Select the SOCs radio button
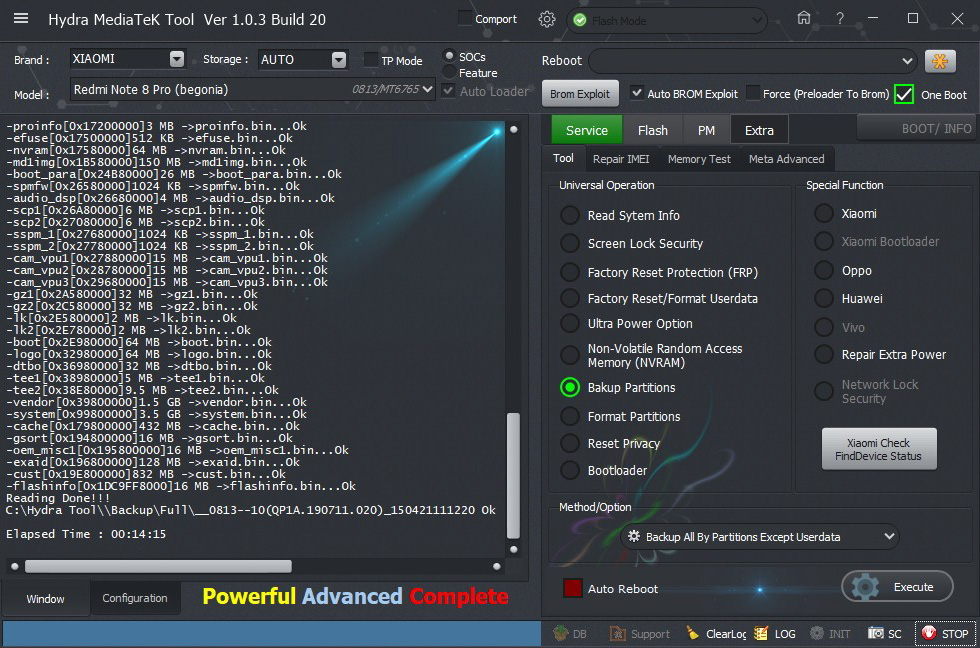 click(449, 56)
